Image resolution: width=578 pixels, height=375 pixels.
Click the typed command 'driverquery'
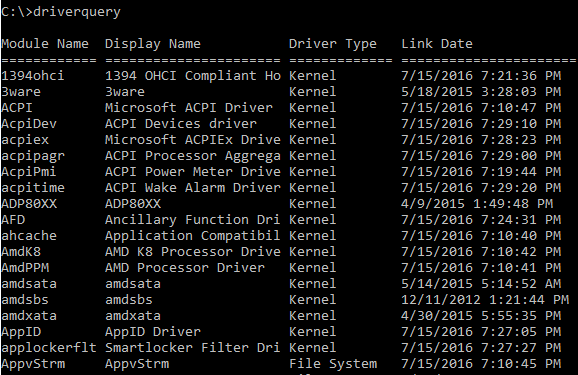77,12
